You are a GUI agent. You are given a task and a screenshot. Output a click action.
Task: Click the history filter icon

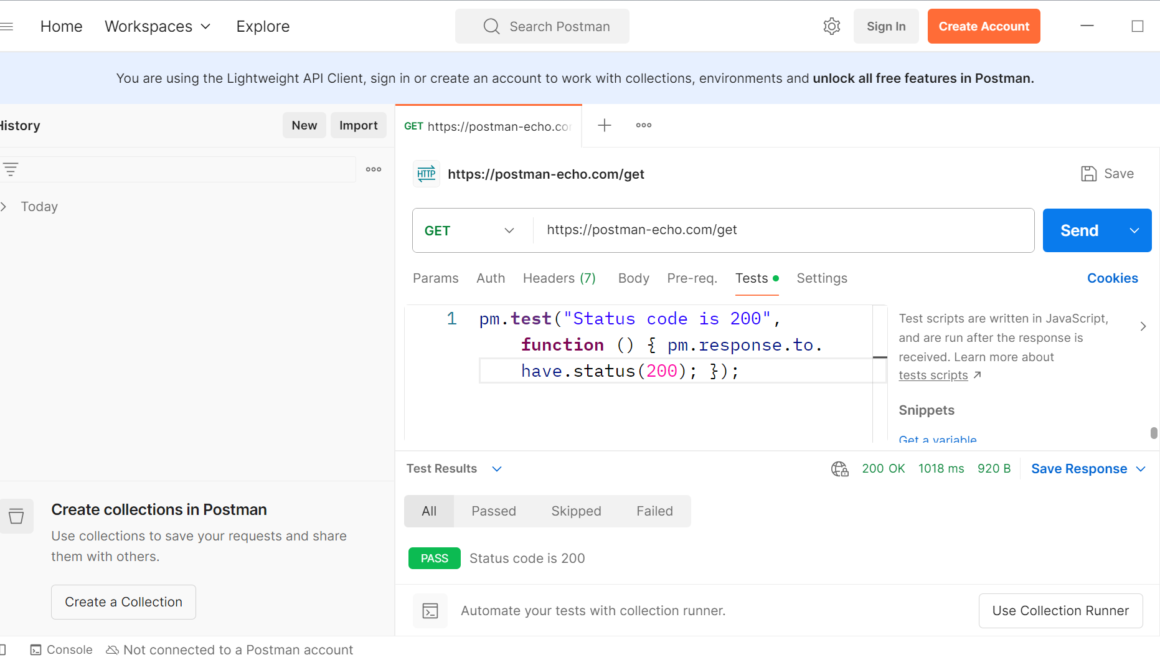[10, 169]
